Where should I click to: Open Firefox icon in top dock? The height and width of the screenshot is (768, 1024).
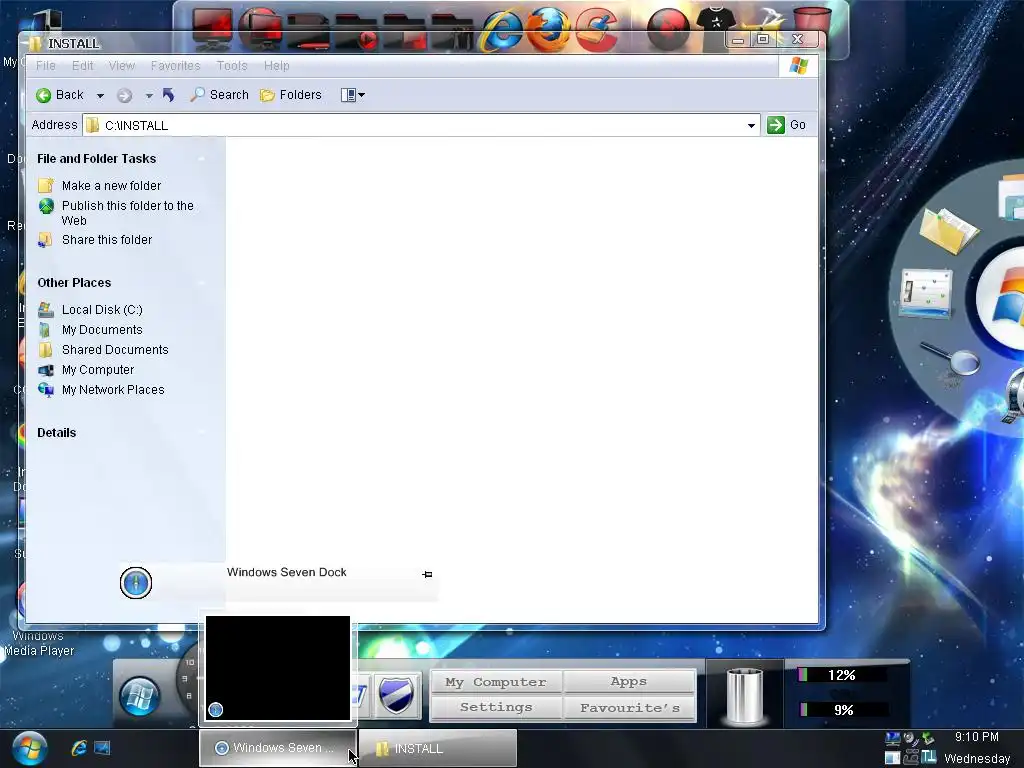[547, 30]
